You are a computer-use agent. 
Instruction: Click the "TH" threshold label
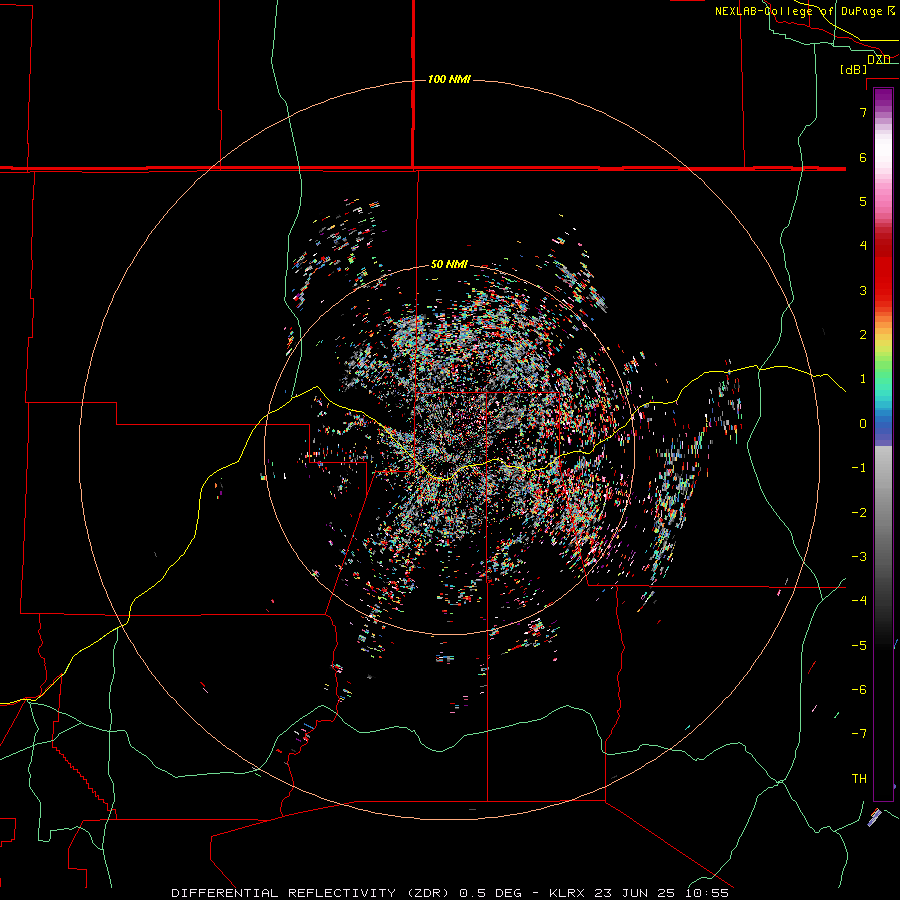[859, 779]
